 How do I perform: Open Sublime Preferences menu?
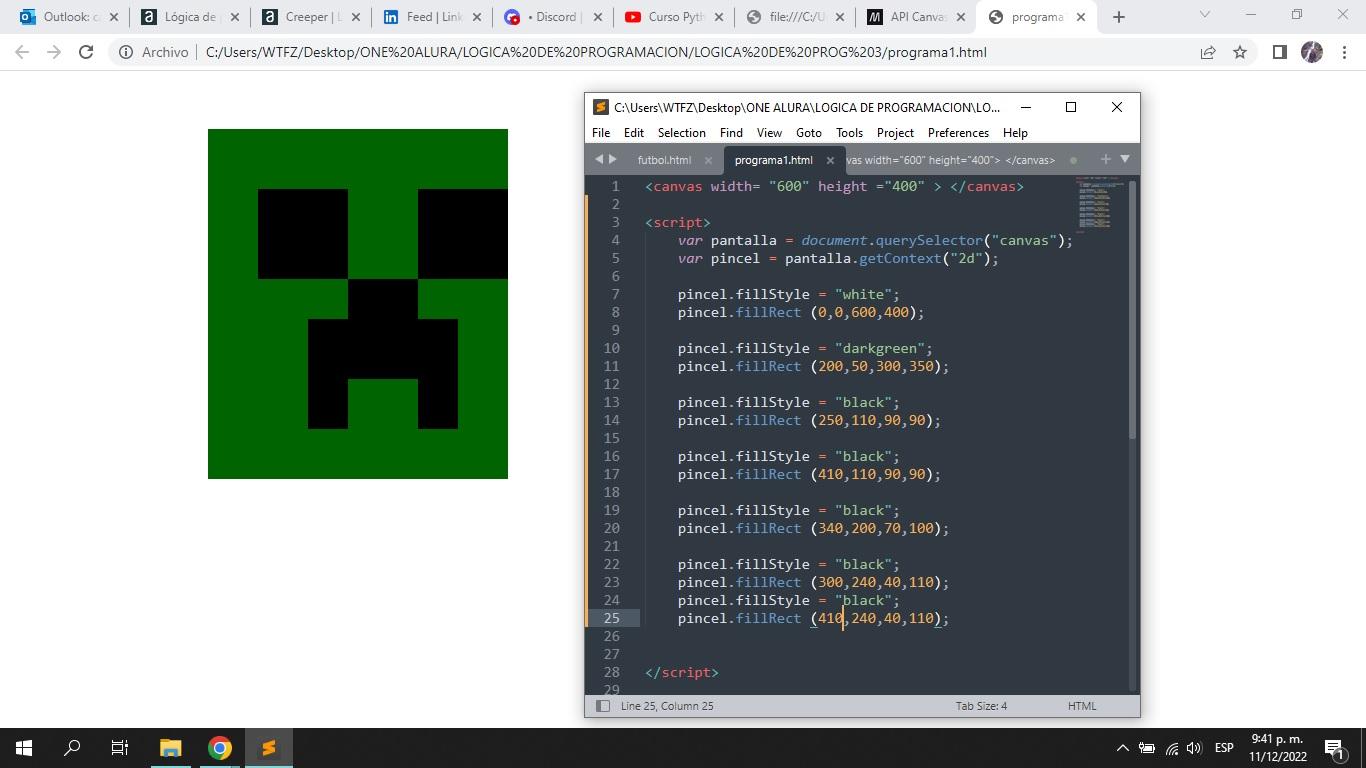click(x=958, y=132)
